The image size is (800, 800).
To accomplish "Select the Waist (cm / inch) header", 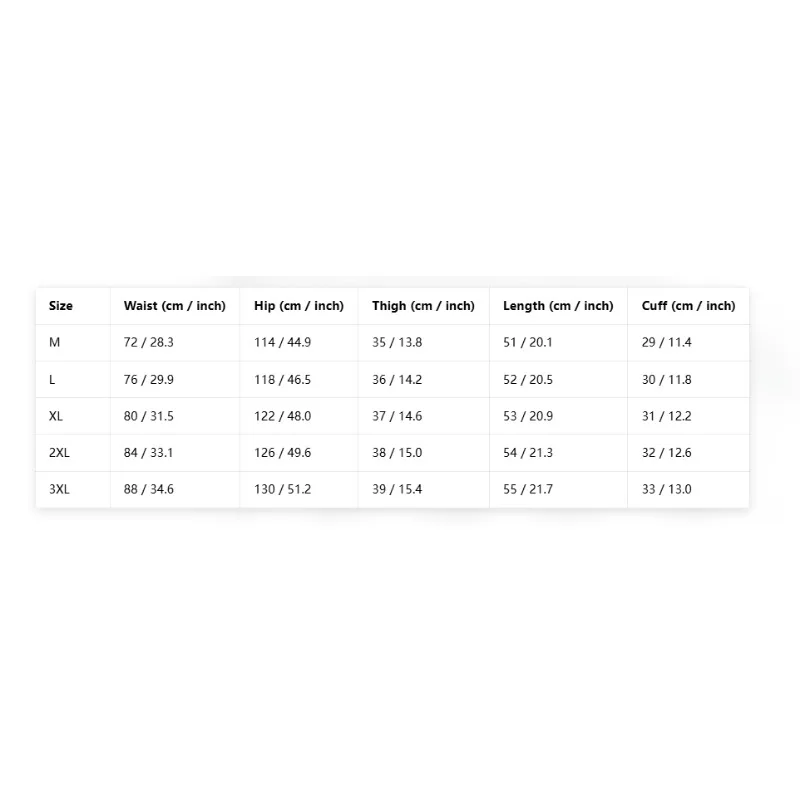I will [174, 306].
